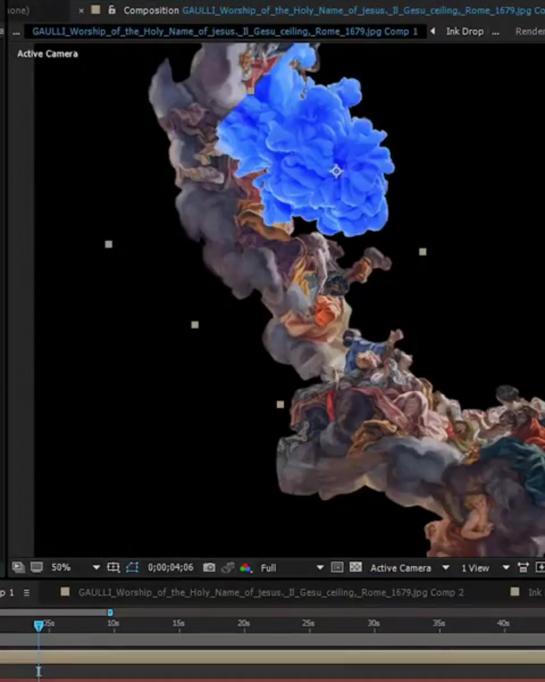The height and width of the screenshot is (682, 545).
Task: Open the 1 View layout dropdown
Action: [x=485, y=568]
